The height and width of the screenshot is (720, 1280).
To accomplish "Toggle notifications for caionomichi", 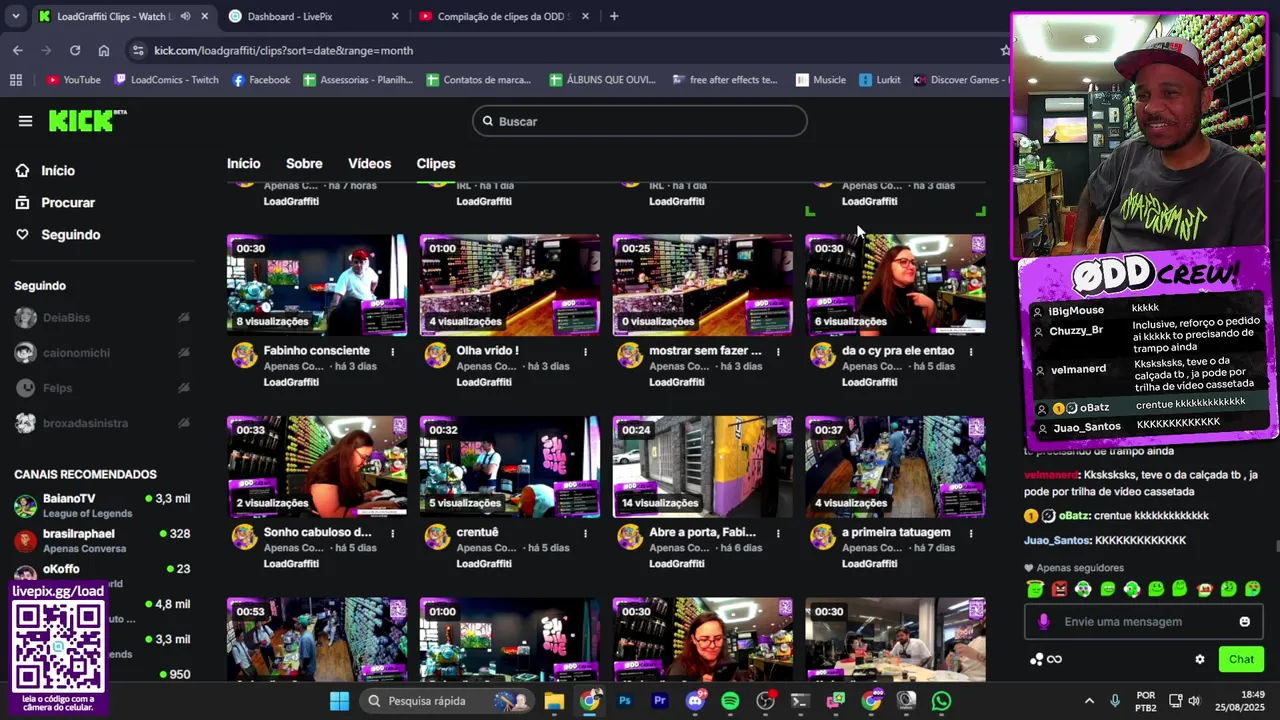I will click(184, 353).
